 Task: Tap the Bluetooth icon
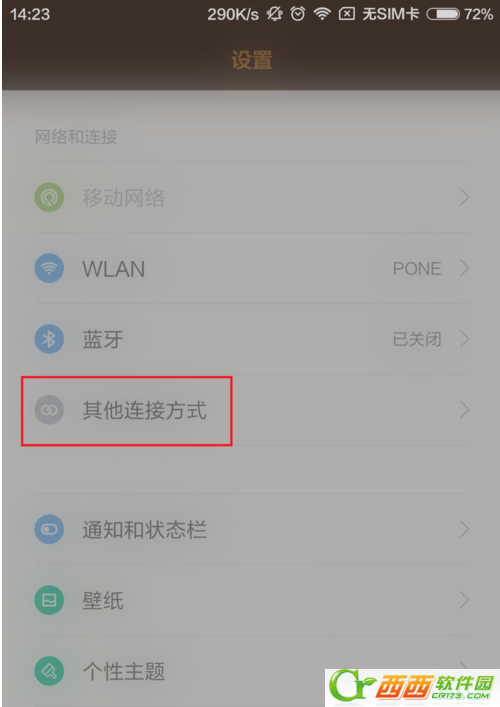[49, 339]
